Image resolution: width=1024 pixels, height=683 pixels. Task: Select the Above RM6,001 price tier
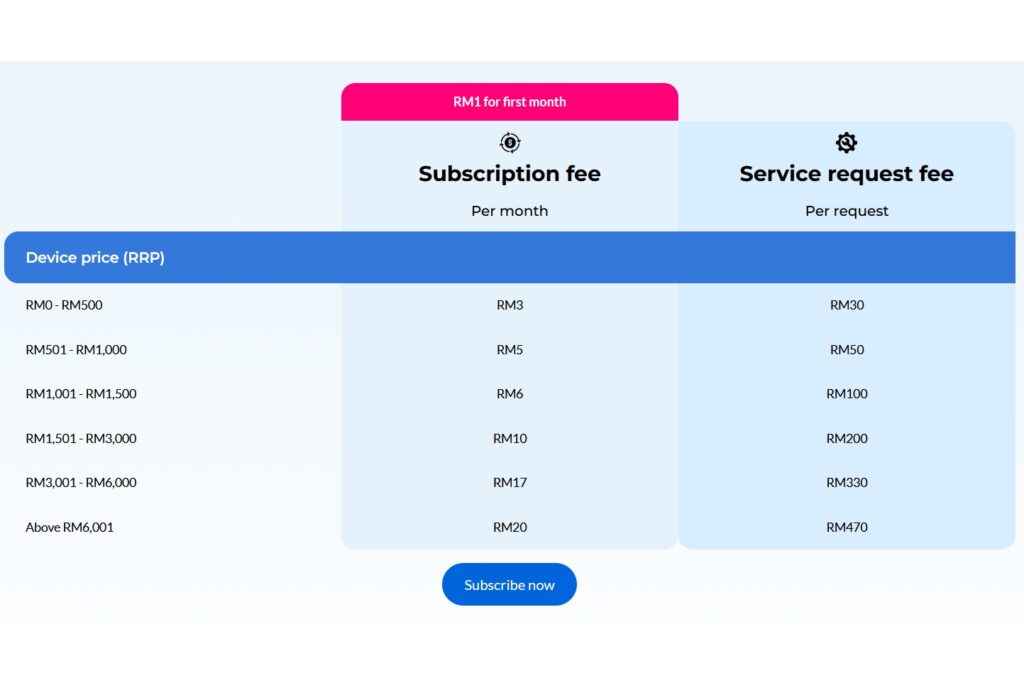tap(69, 527)
